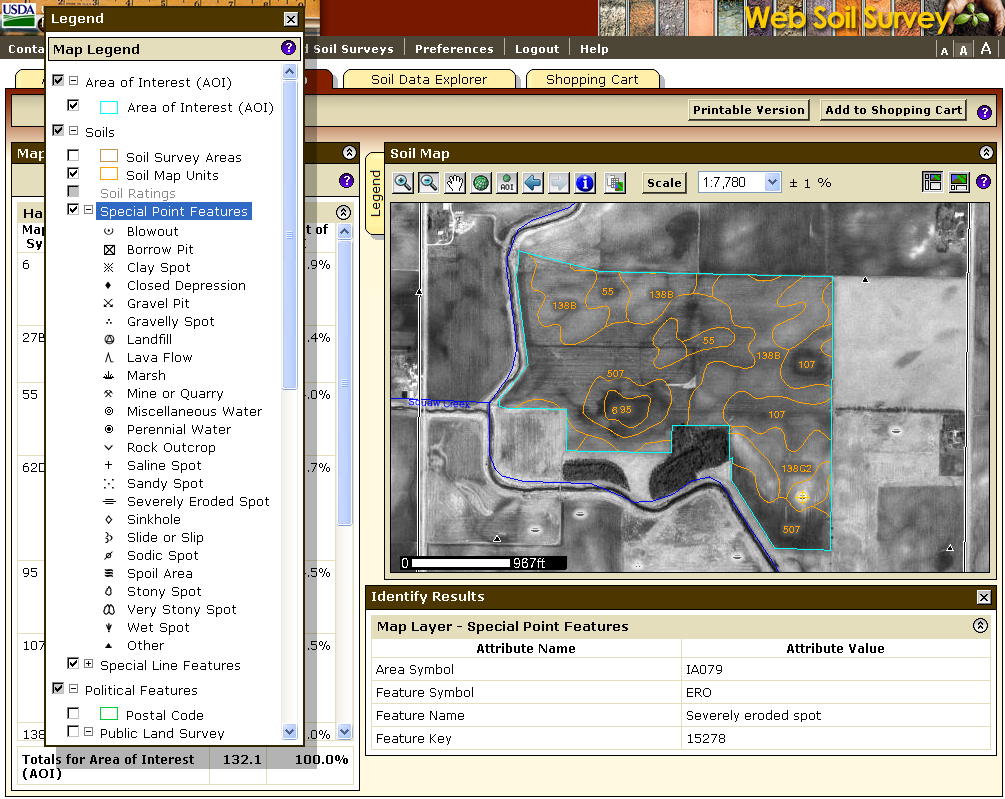Switch to legend-and-map layout icon

(x=932, y=182)
